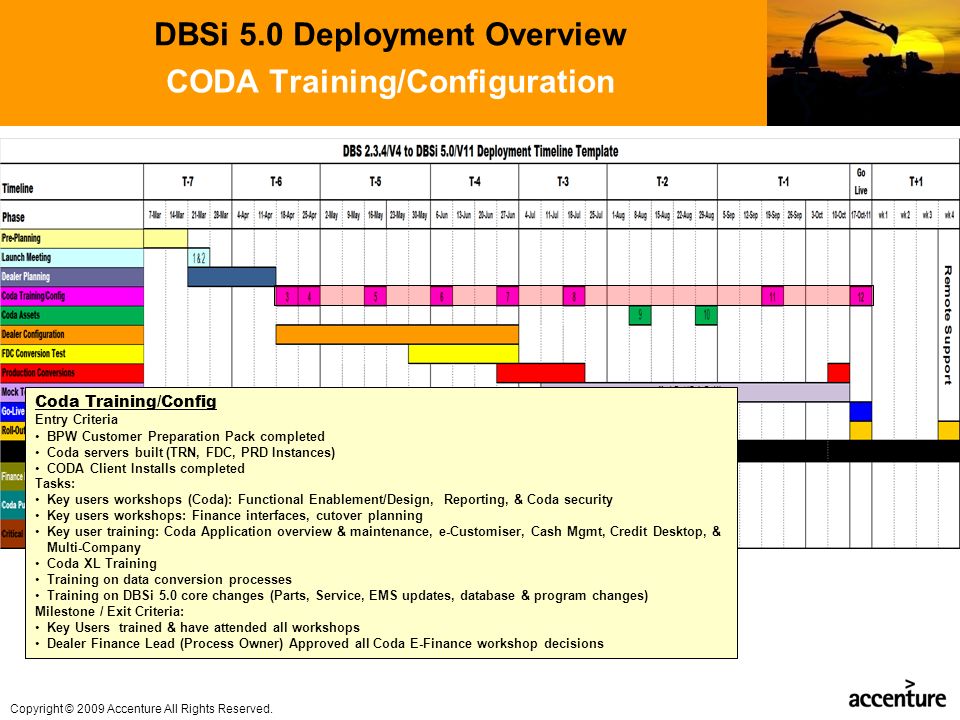
Task: Select the yellow FDC Conversion Test bar
Action: click(x=463, y=354)
